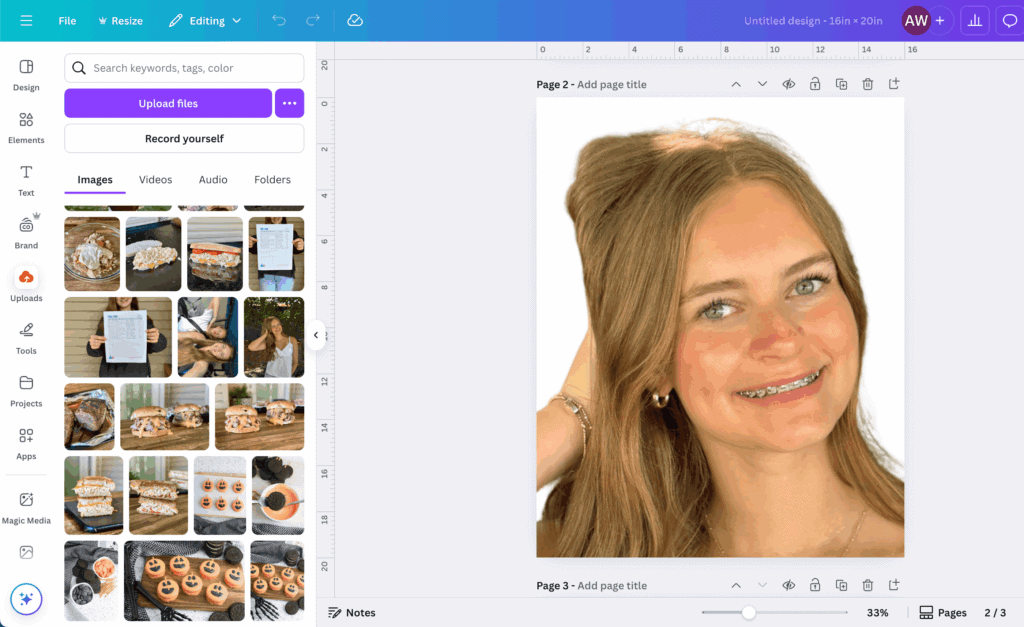
Task: Collapse the left media panel
Action: coord(317,335)
